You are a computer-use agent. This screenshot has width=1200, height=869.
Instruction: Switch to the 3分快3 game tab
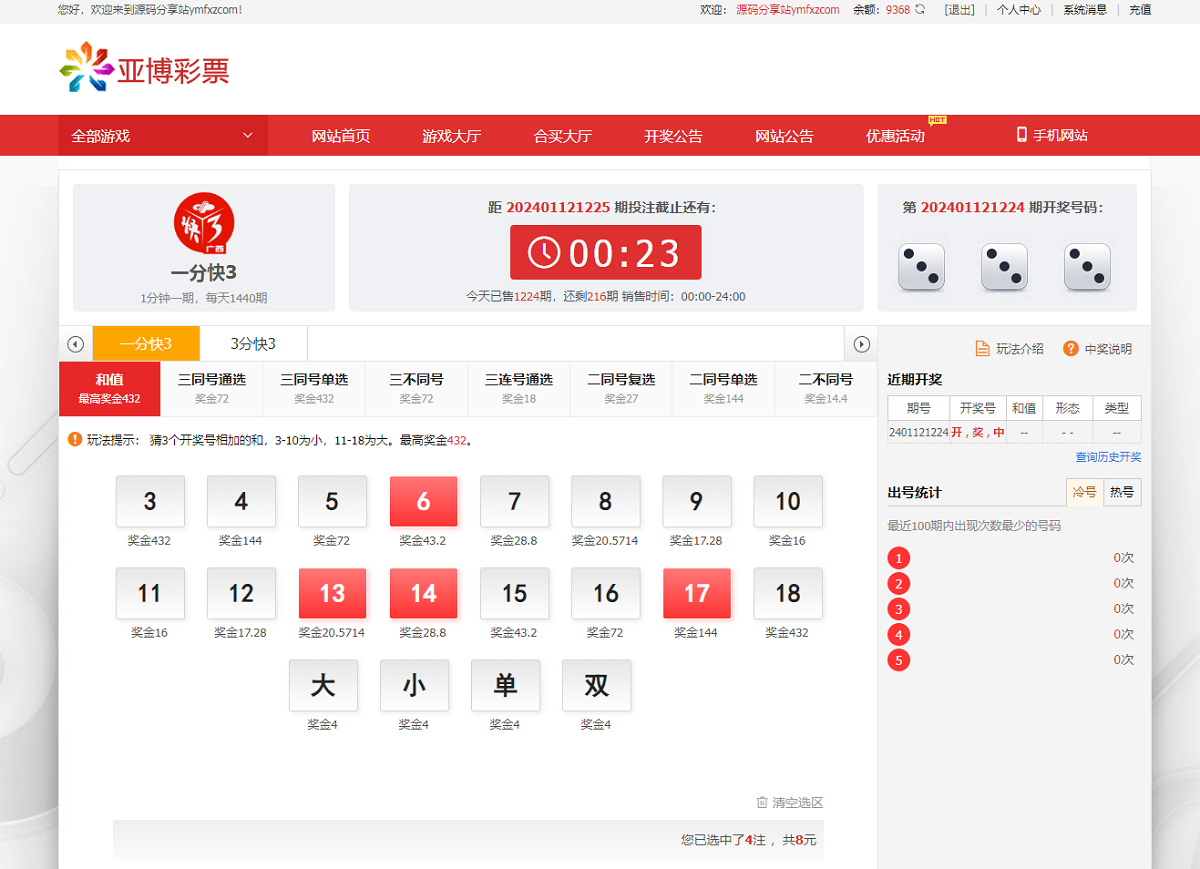tap(253, 344)
